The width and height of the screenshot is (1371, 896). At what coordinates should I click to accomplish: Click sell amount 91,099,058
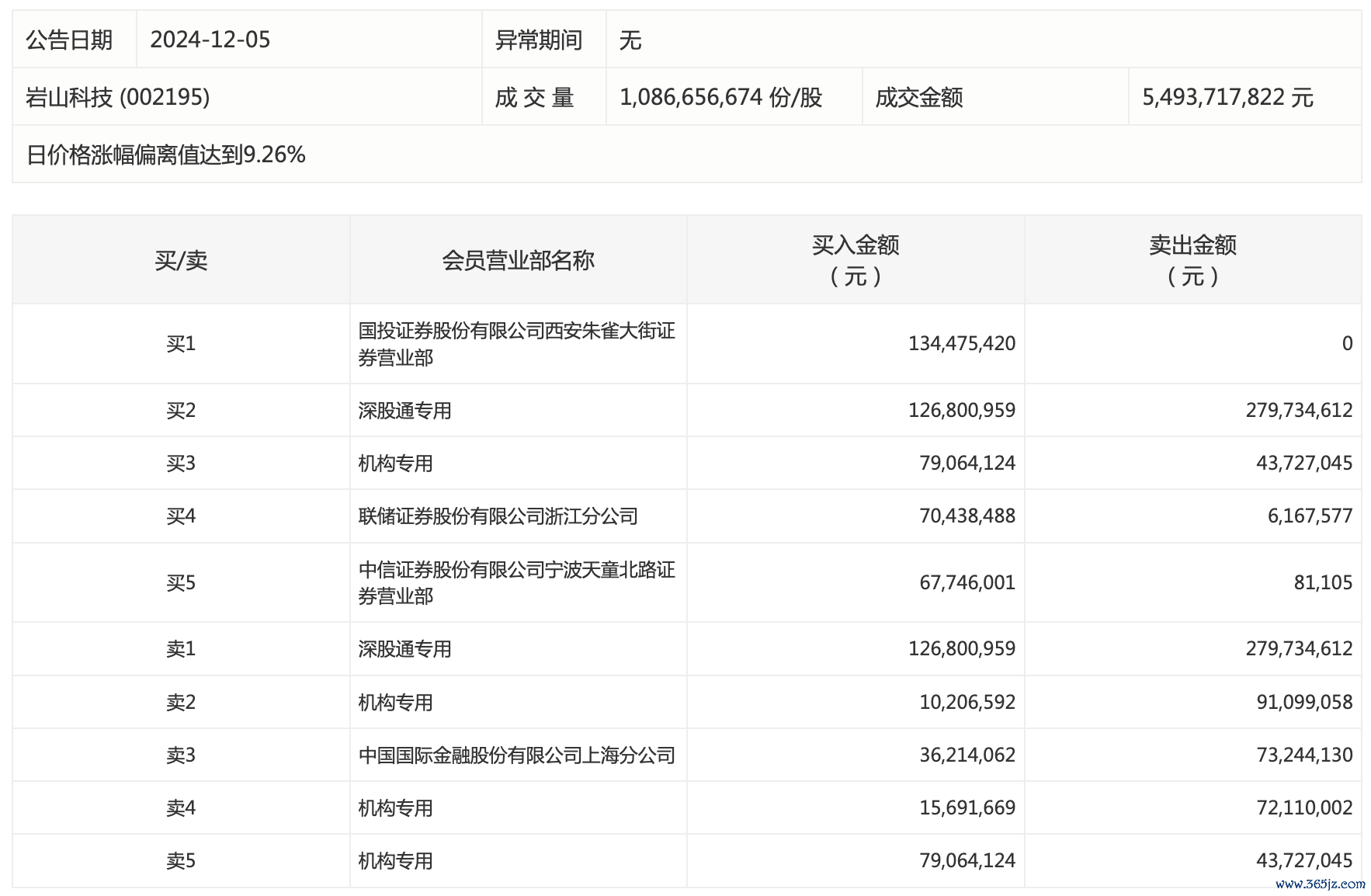[x=1305, y=702]
